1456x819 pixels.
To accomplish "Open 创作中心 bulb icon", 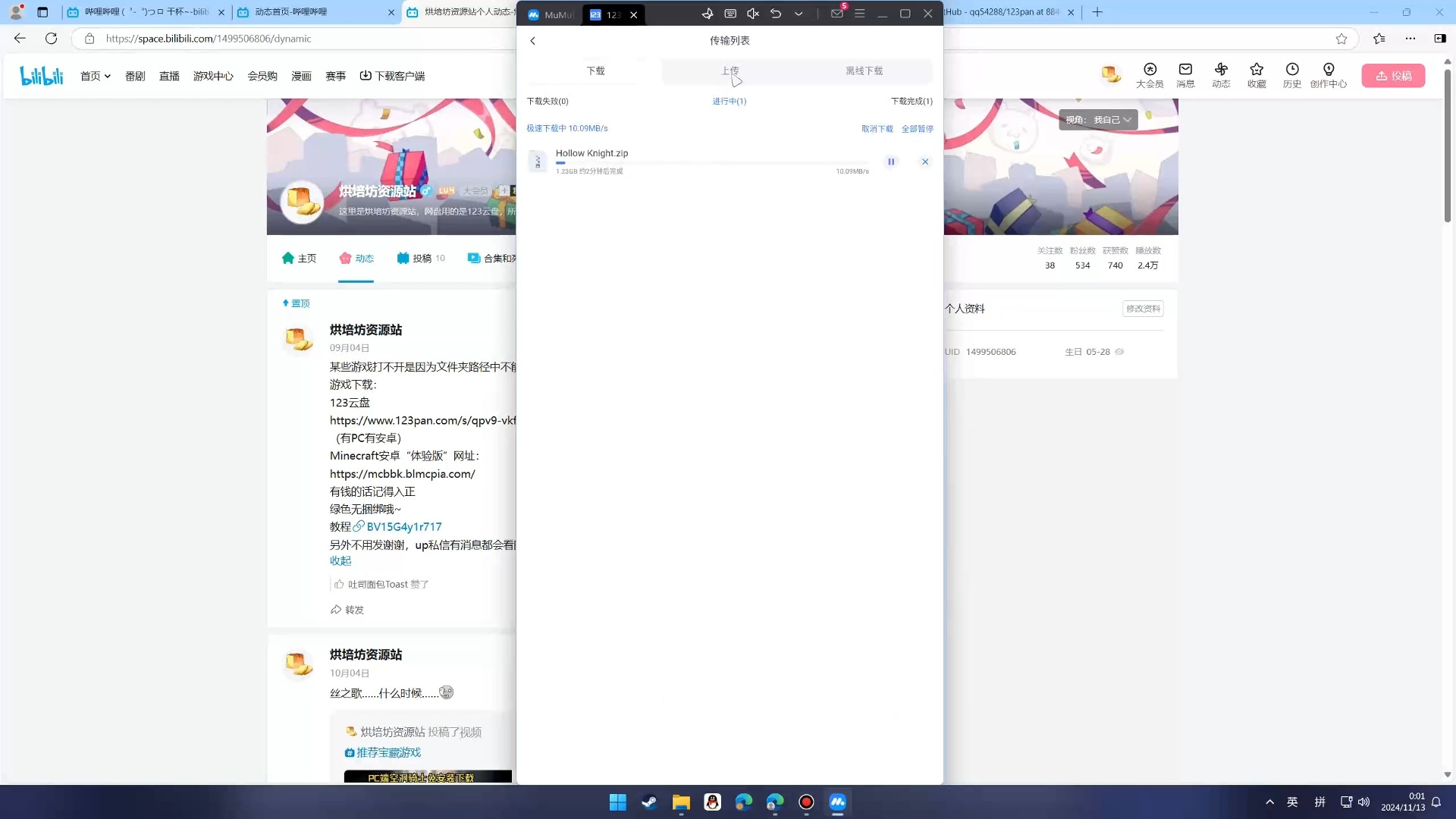I will click(1329, 76).
